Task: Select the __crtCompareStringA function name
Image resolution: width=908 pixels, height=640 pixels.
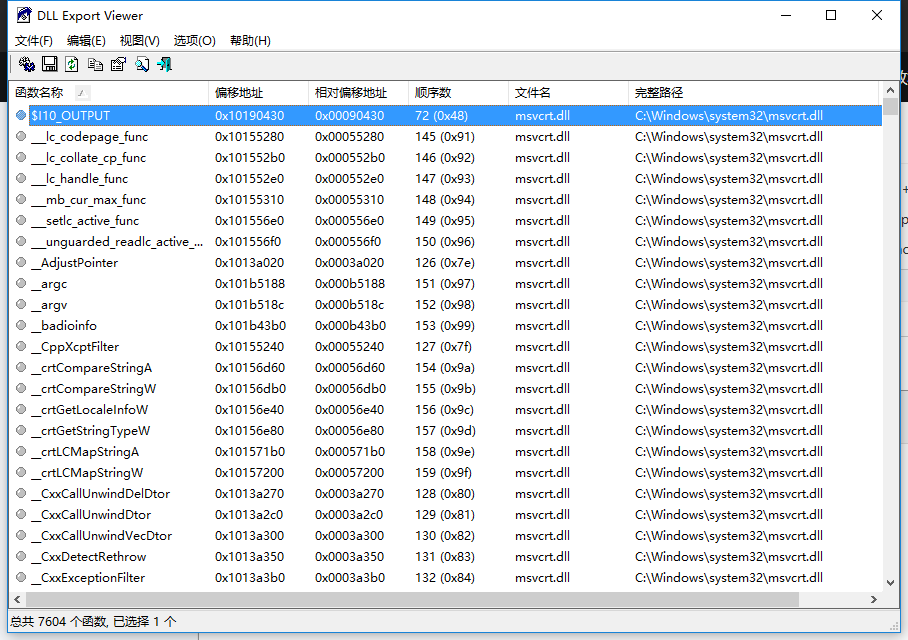Action: [91, 368]
